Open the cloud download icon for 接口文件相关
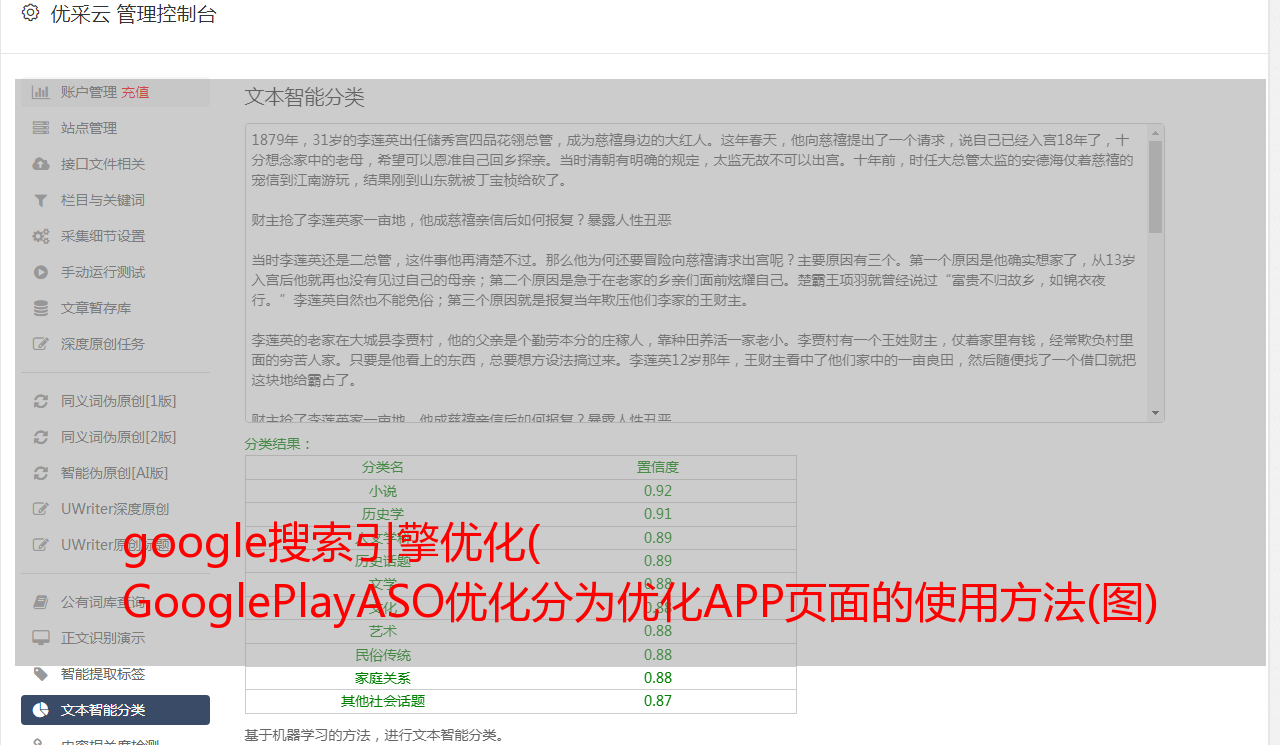 (x=40, y=164)
